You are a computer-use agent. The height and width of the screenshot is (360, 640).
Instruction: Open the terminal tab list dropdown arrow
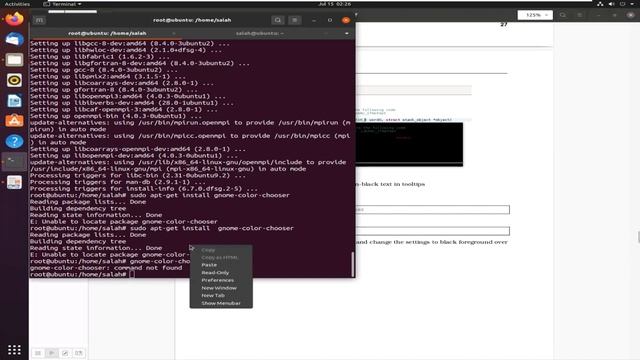[x=347, y=33]
